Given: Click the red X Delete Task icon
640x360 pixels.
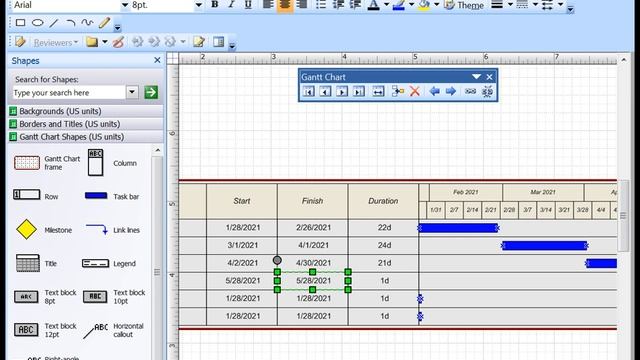Looking at the screenshot, I should coord(415,91).
